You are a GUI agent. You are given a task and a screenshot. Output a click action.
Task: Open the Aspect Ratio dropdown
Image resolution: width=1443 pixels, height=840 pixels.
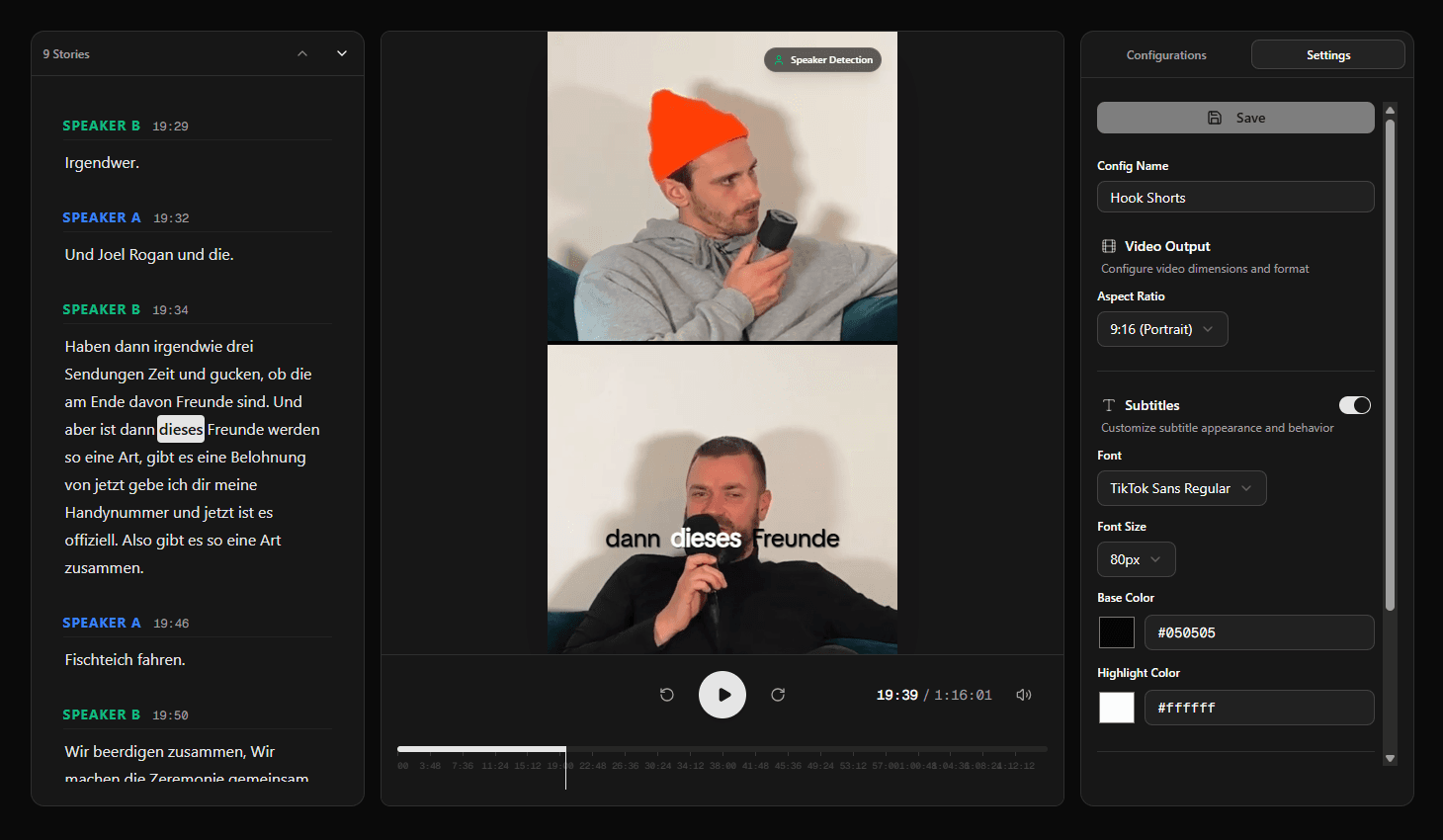point(1162,328)
